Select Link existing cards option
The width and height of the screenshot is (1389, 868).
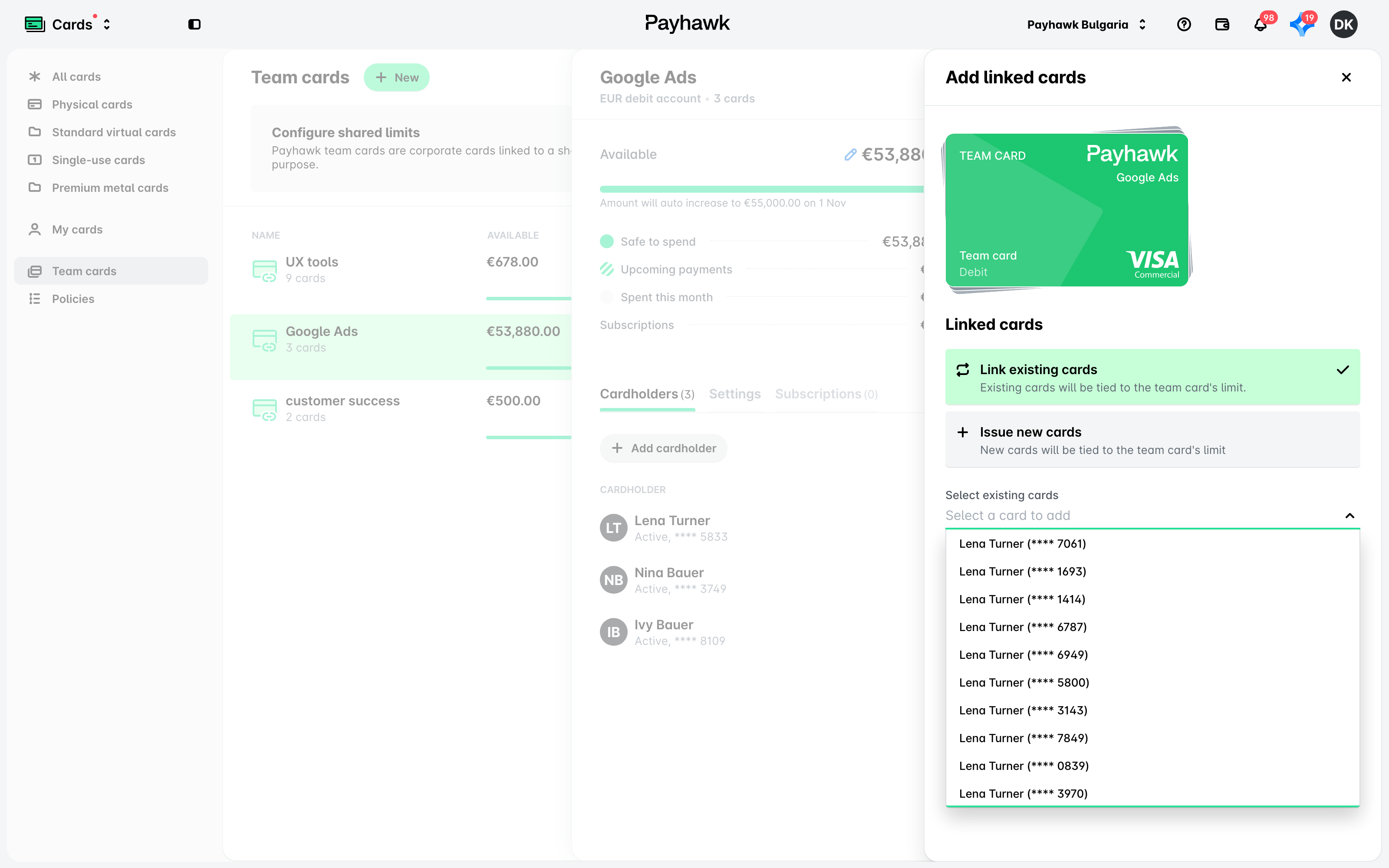pyautogui.click(x=1152, y=377)
